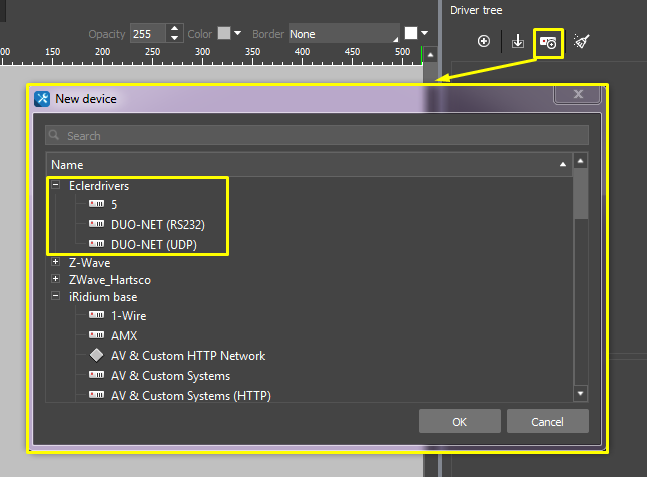
Task: Click the white border color swatch
Action: pos(411,34)
